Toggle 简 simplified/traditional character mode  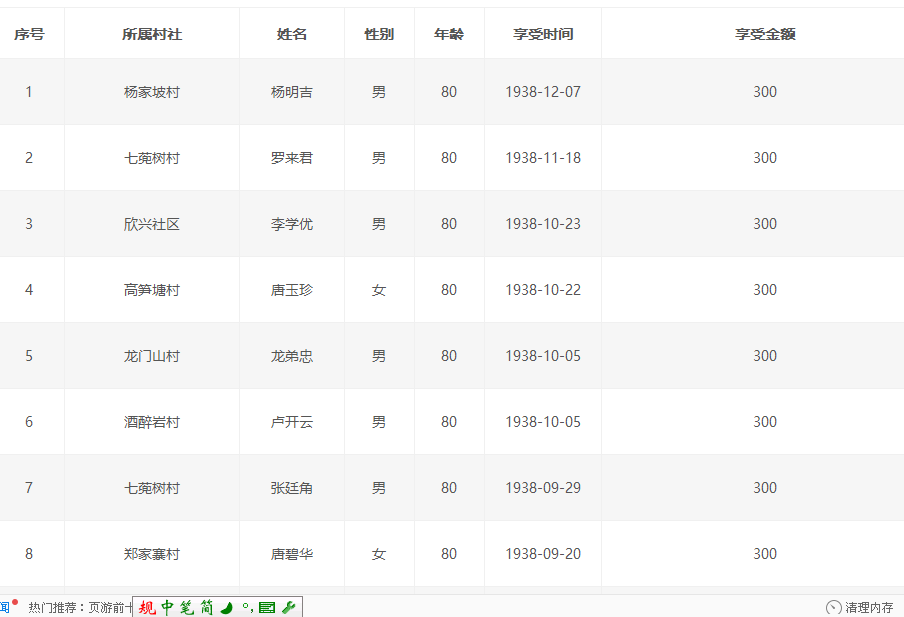(x=206, y=607)
